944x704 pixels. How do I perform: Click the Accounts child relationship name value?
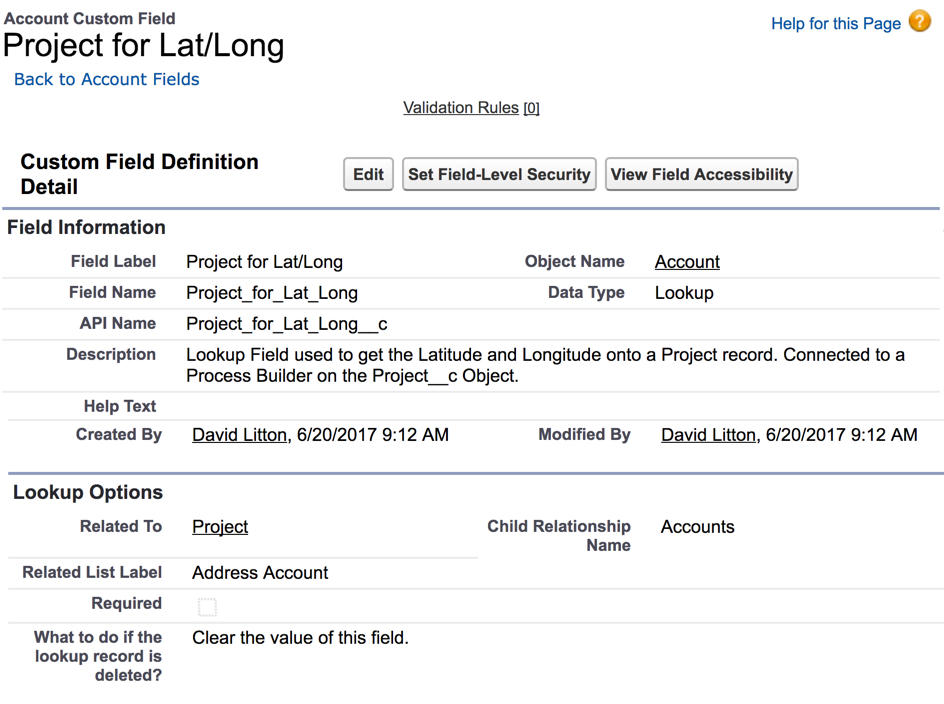[697, 527]
